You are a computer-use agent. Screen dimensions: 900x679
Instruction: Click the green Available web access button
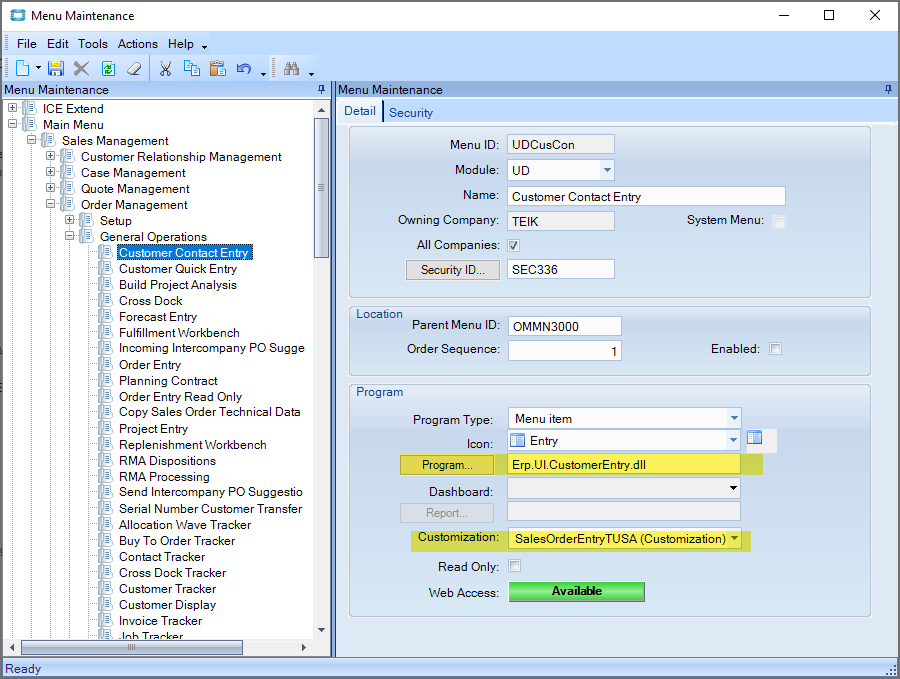pos(576,591)
